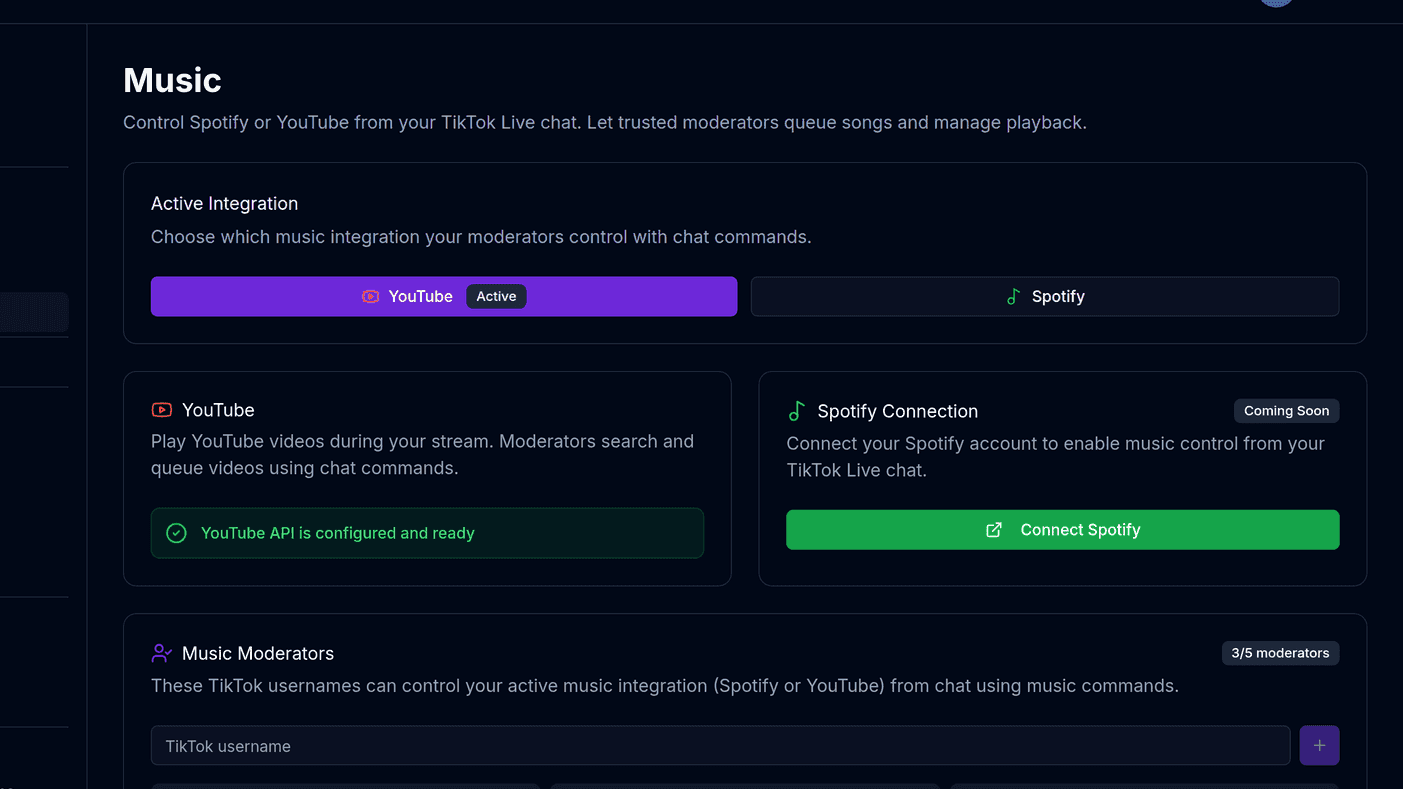The height and width of the screenshot is (789, 1403).
Task: Click the Active badge on YouTube button
Action: tap(496, 296)
